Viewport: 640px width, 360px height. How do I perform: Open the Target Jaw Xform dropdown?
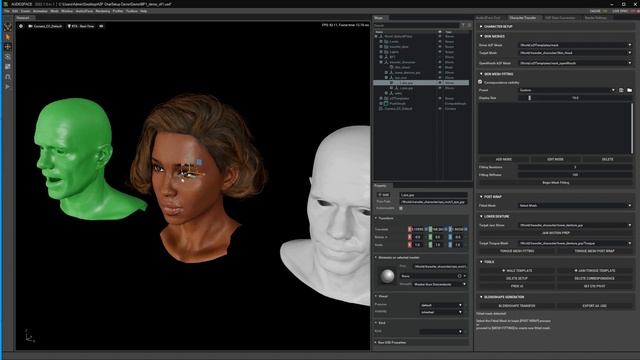point(575,225)
